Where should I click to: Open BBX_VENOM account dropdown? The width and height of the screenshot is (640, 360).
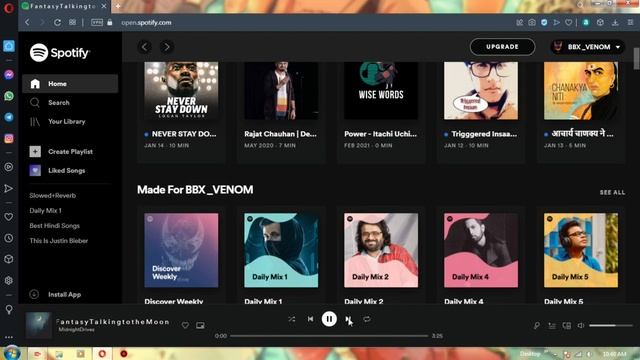tap(587, 47)
